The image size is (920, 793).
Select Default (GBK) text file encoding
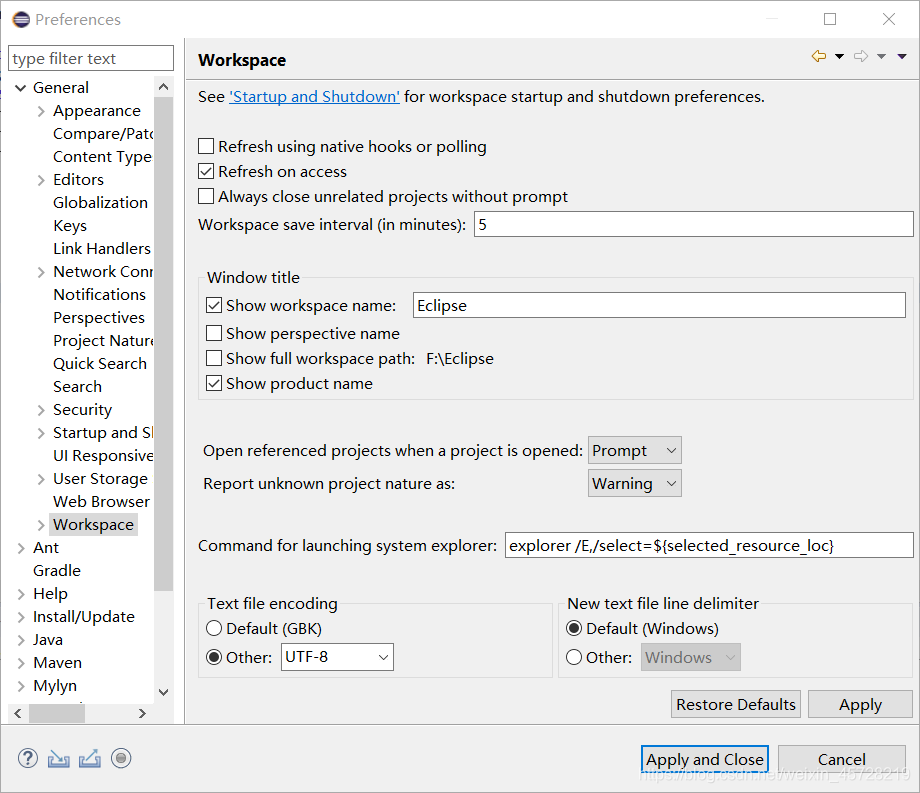tap(214, 628)
